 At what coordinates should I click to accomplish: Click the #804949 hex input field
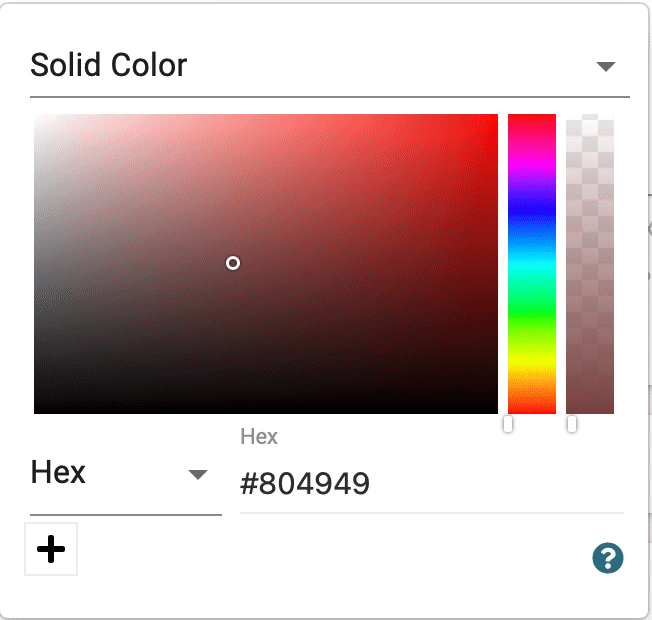tap(432, 484)
